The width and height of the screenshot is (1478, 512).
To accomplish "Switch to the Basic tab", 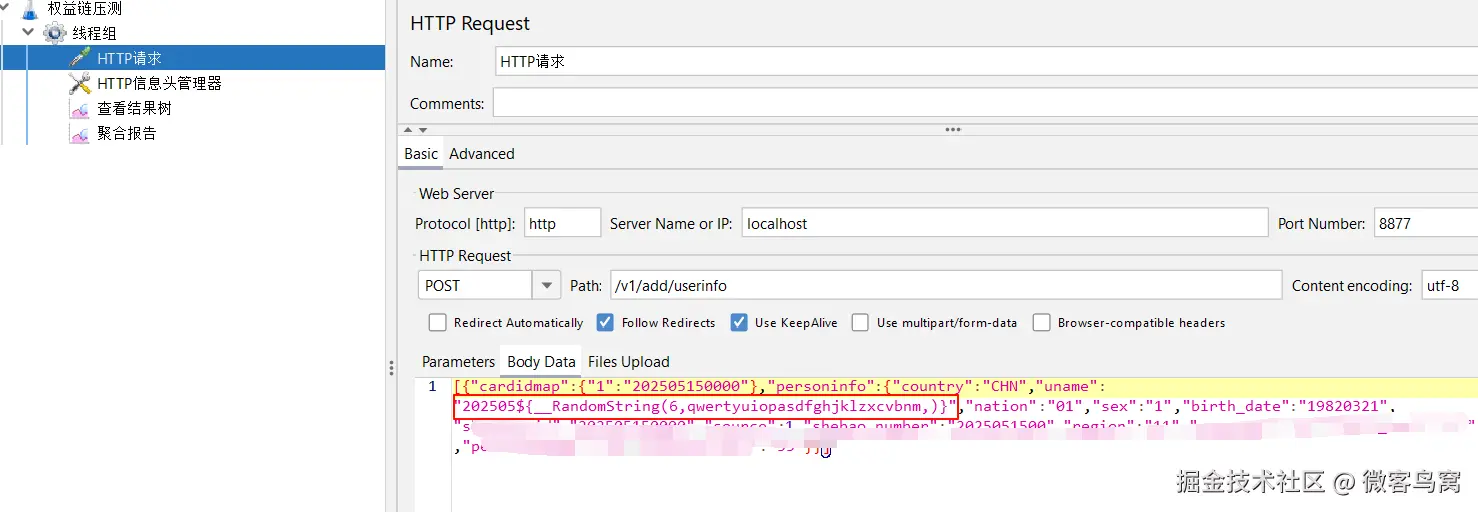I will (421, 154).
